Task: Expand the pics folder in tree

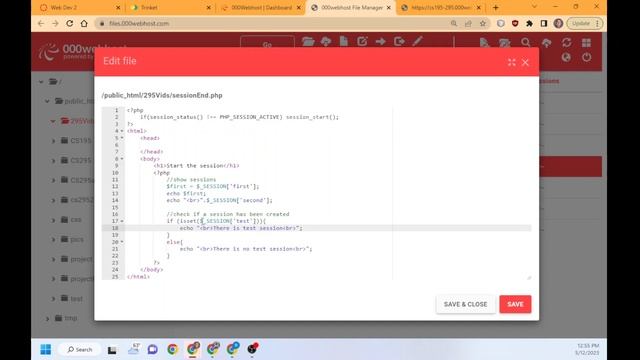Action: [x=53, y=240]
